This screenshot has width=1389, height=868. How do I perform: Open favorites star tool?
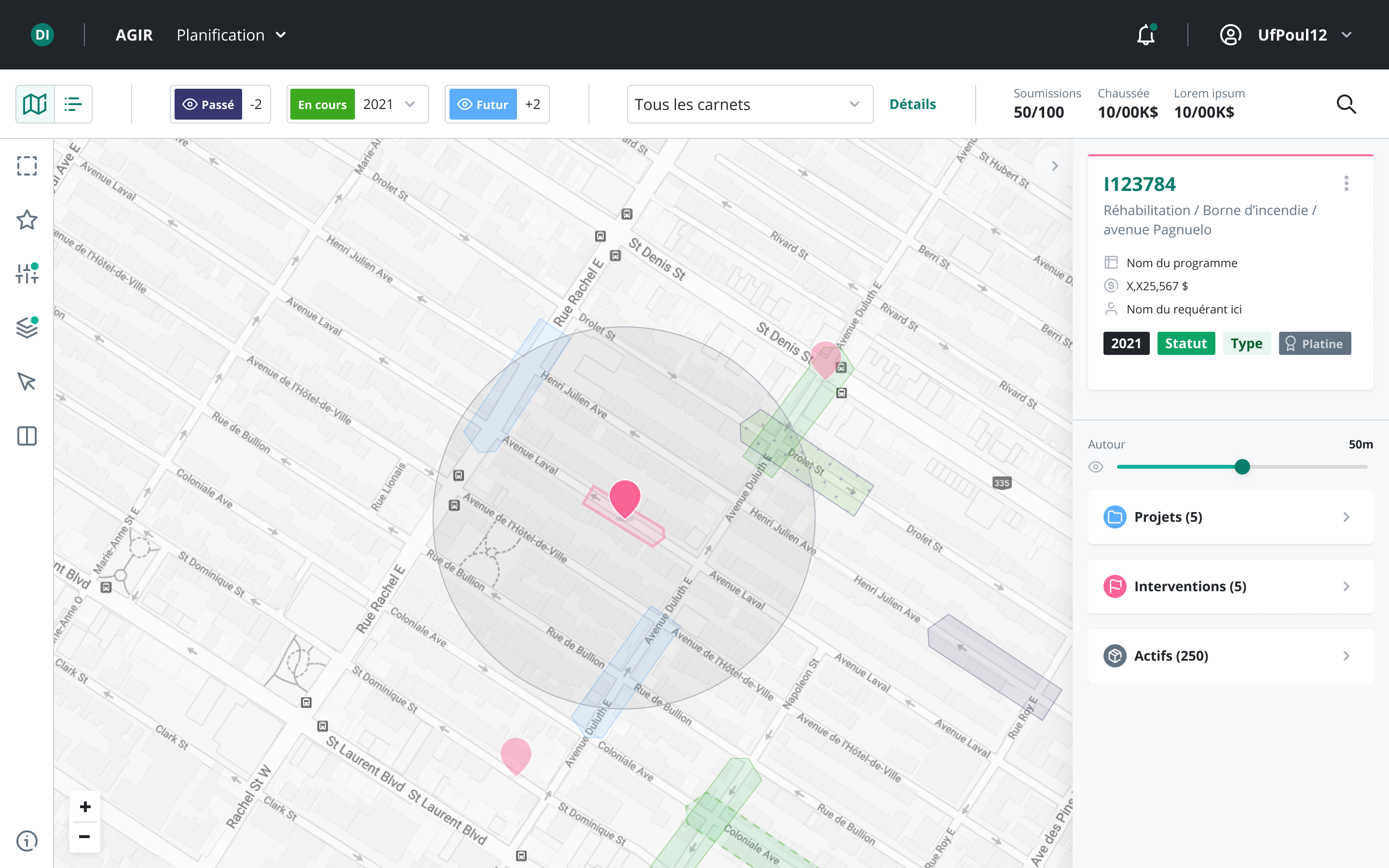pos(27,220)
